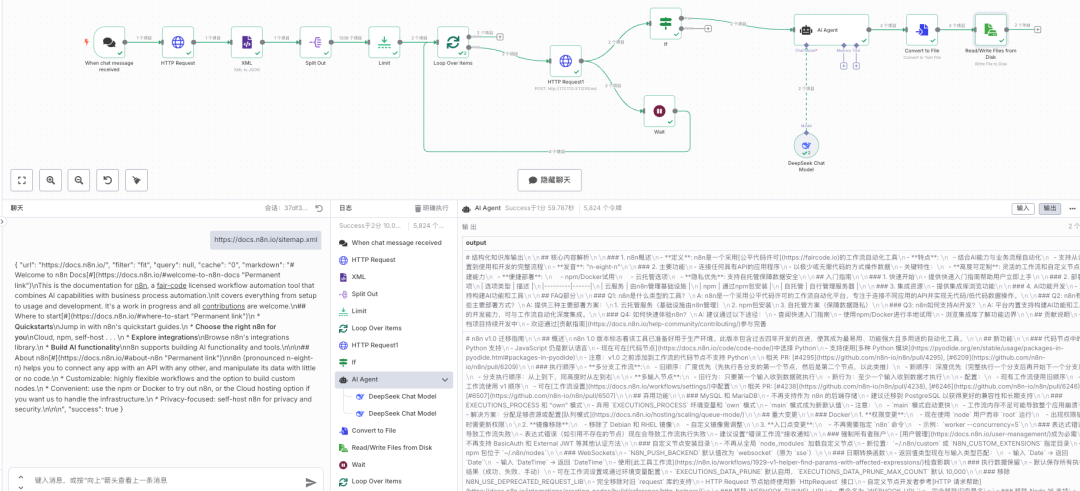Select the Split Out node

315,42
